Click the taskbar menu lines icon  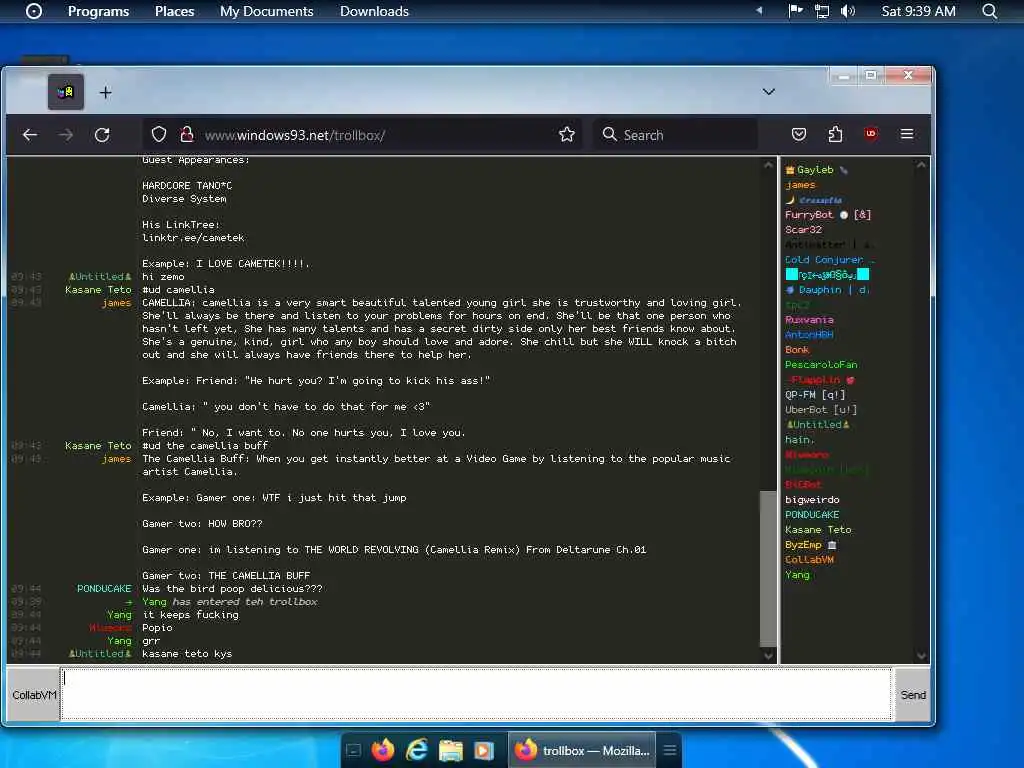pyautogui.click(x=670, y=750)
